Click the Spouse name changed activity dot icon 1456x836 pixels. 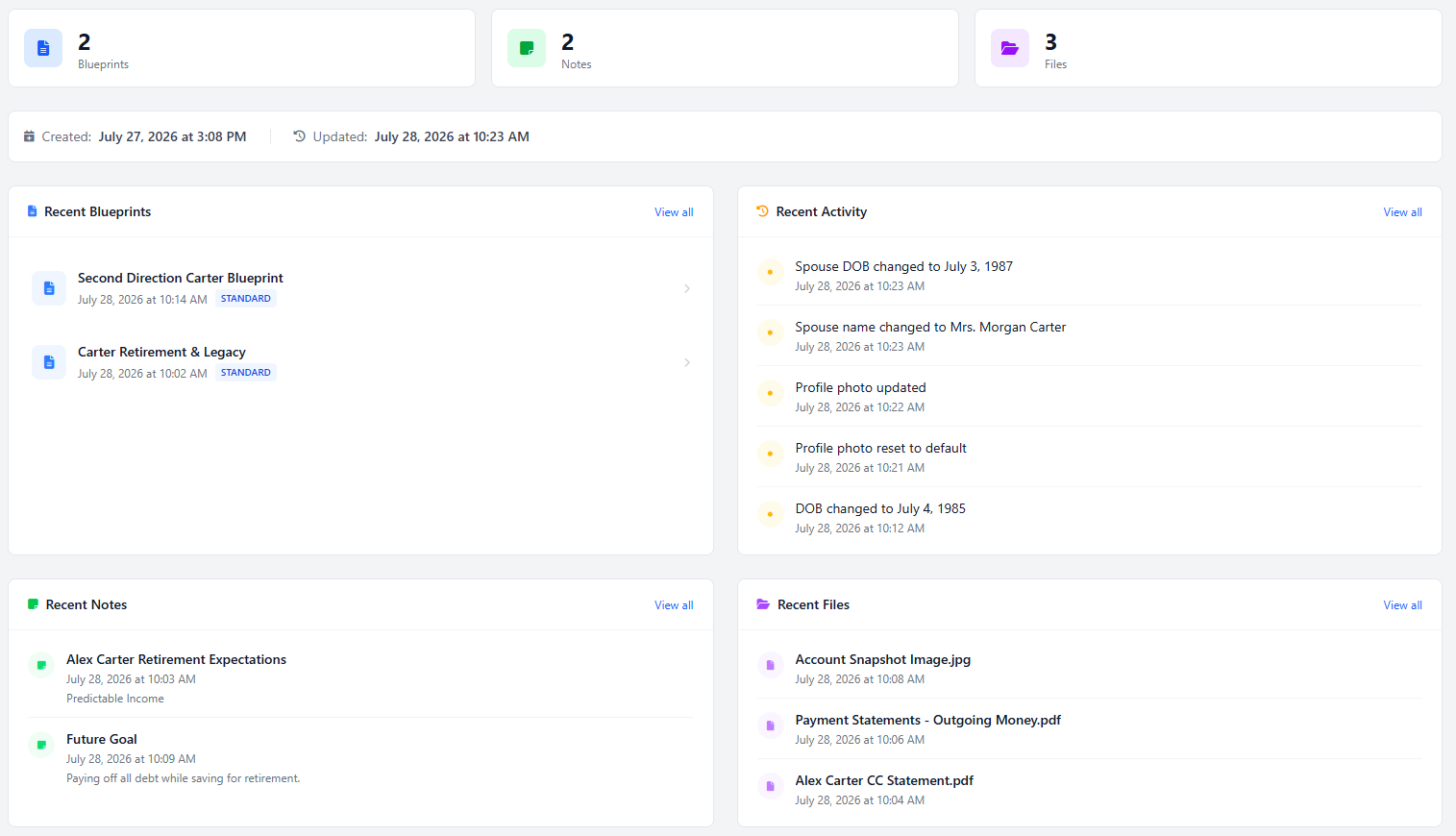(770, 332)
